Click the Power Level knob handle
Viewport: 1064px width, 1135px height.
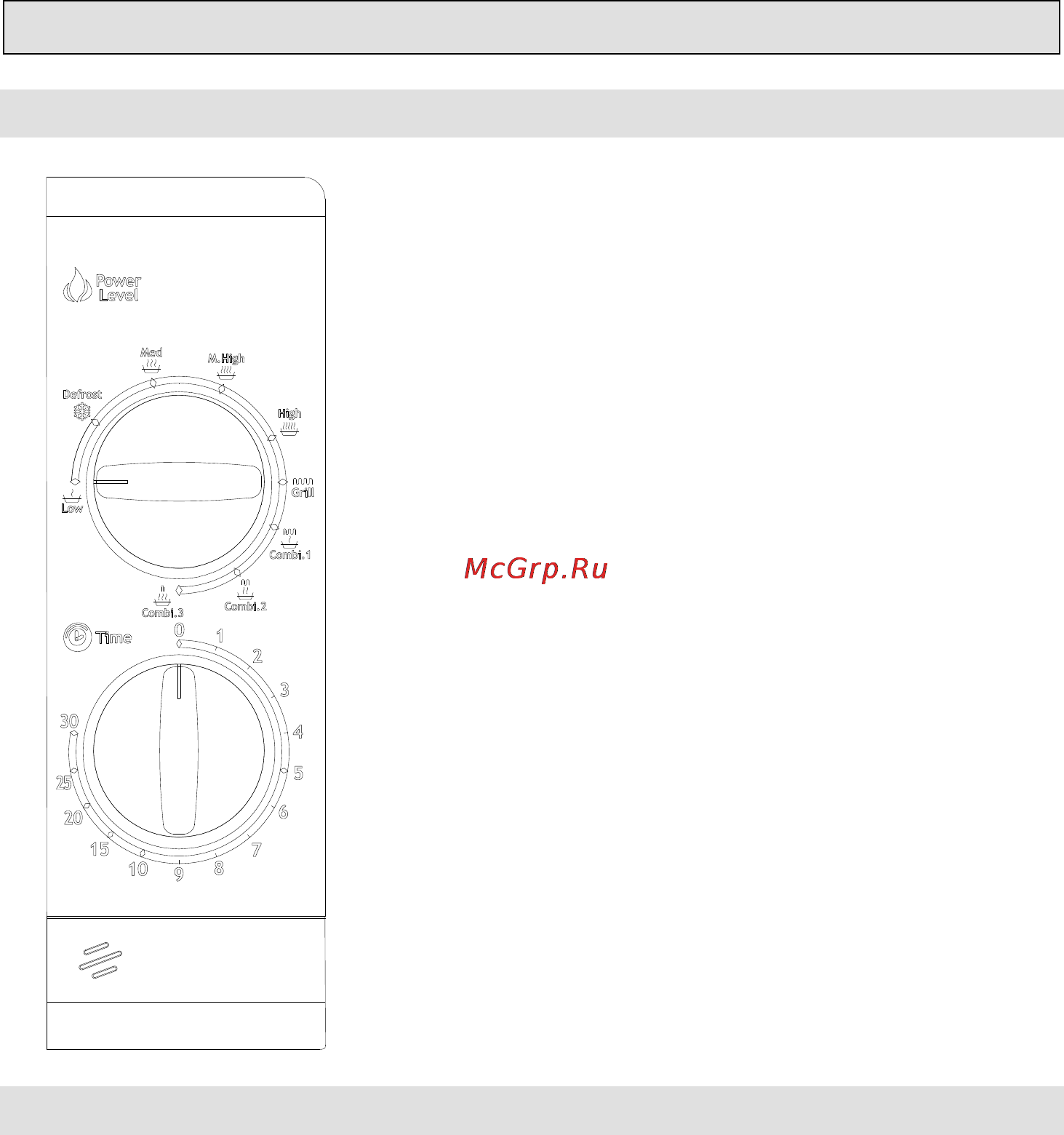tap(178, 481)
